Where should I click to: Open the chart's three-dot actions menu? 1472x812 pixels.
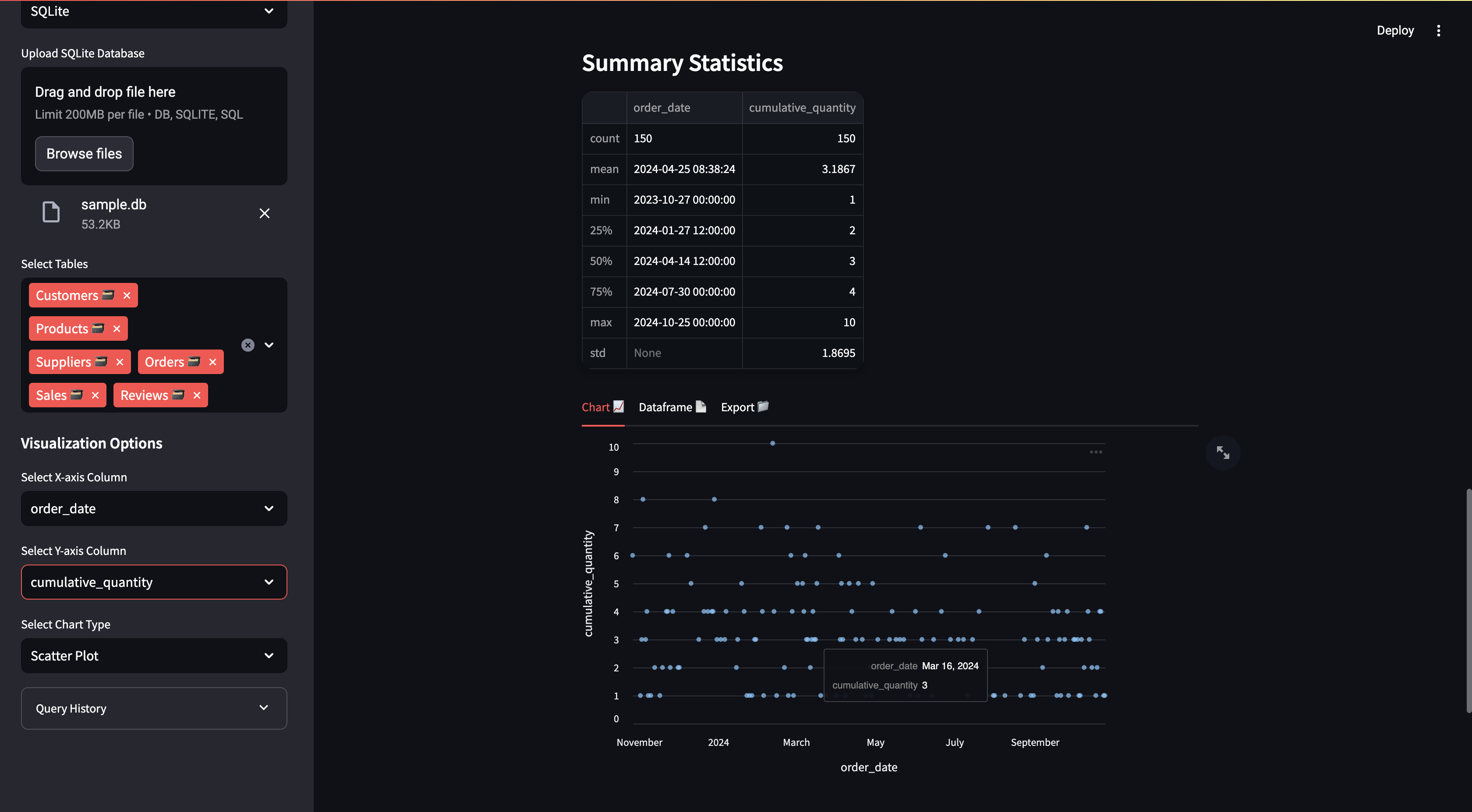click(x=1095, y=452)
